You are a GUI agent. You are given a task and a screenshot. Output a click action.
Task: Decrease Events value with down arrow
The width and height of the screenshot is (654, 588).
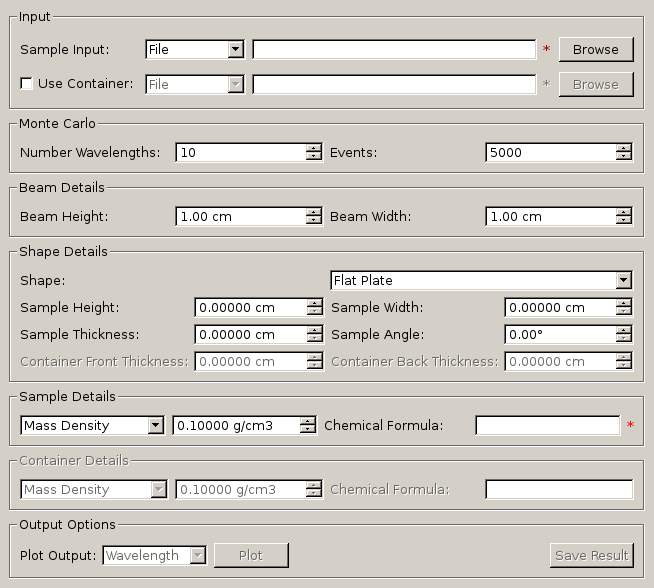click(624, 157)
